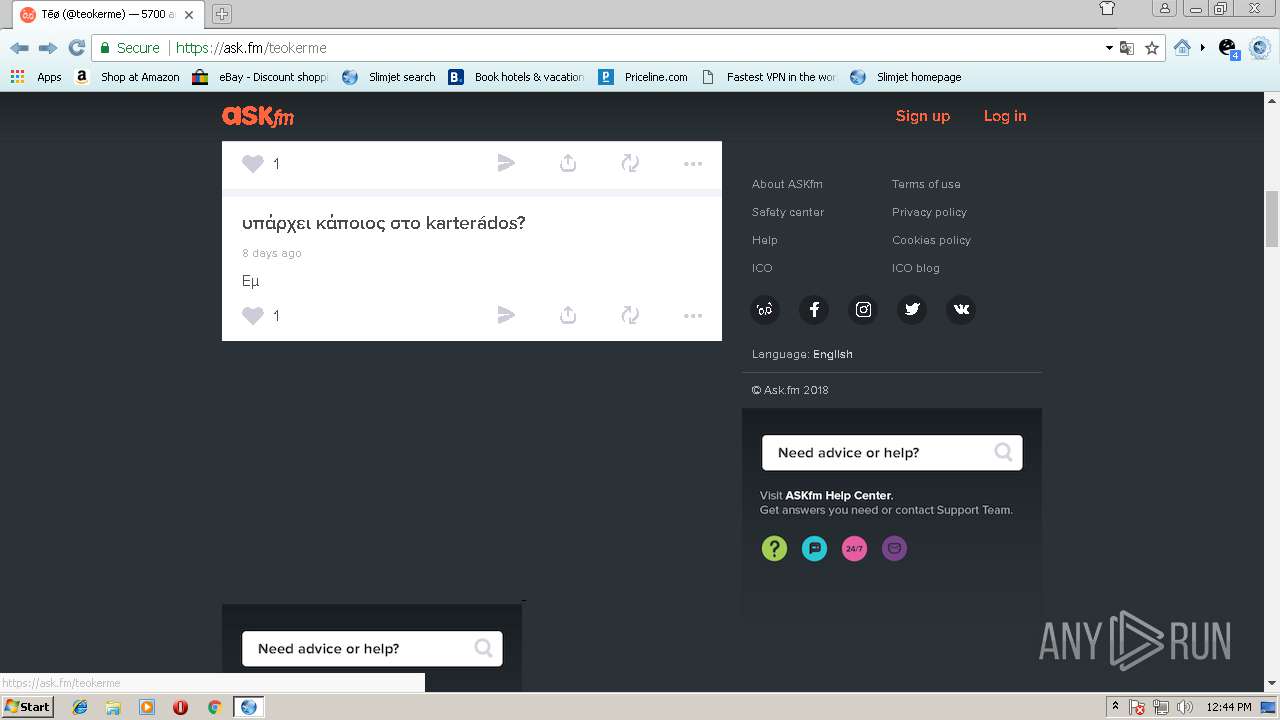Open ASKfm owl social icon
Screen dimensions: 1280x720
coord(765,310)
